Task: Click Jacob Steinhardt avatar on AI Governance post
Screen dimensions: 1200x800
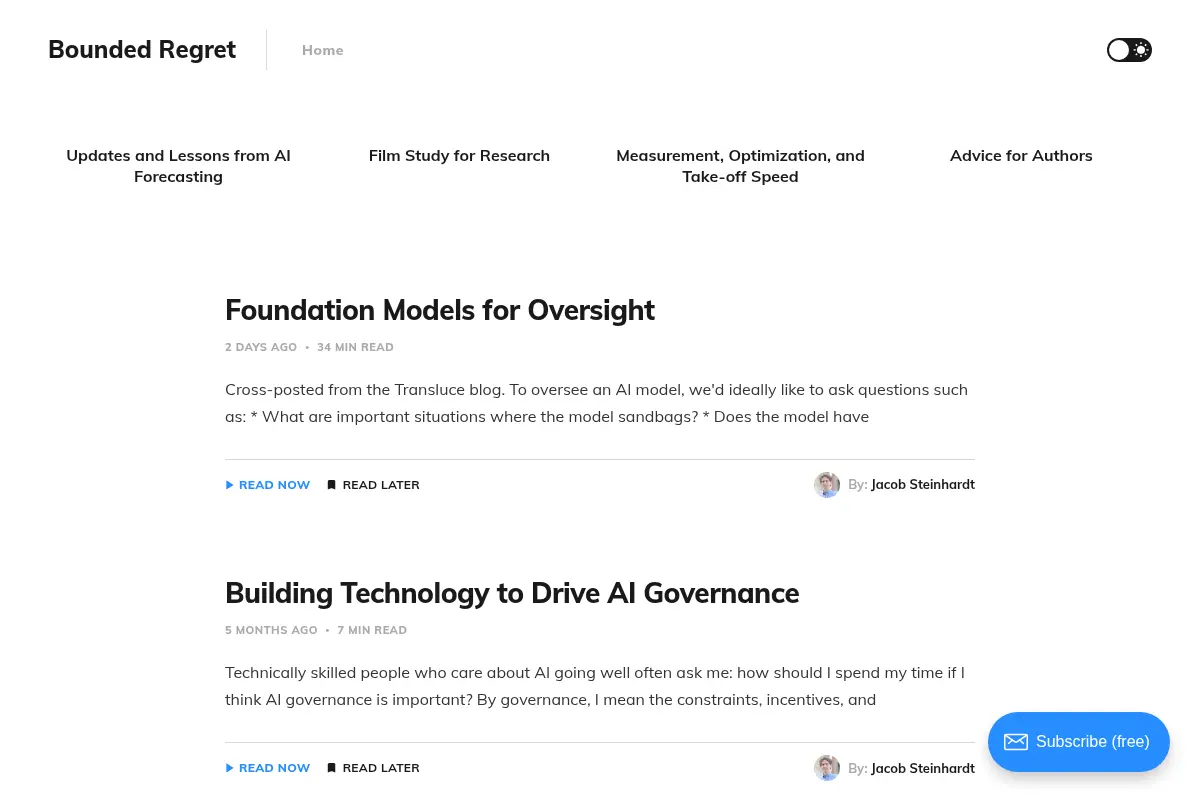Action: 827,768
